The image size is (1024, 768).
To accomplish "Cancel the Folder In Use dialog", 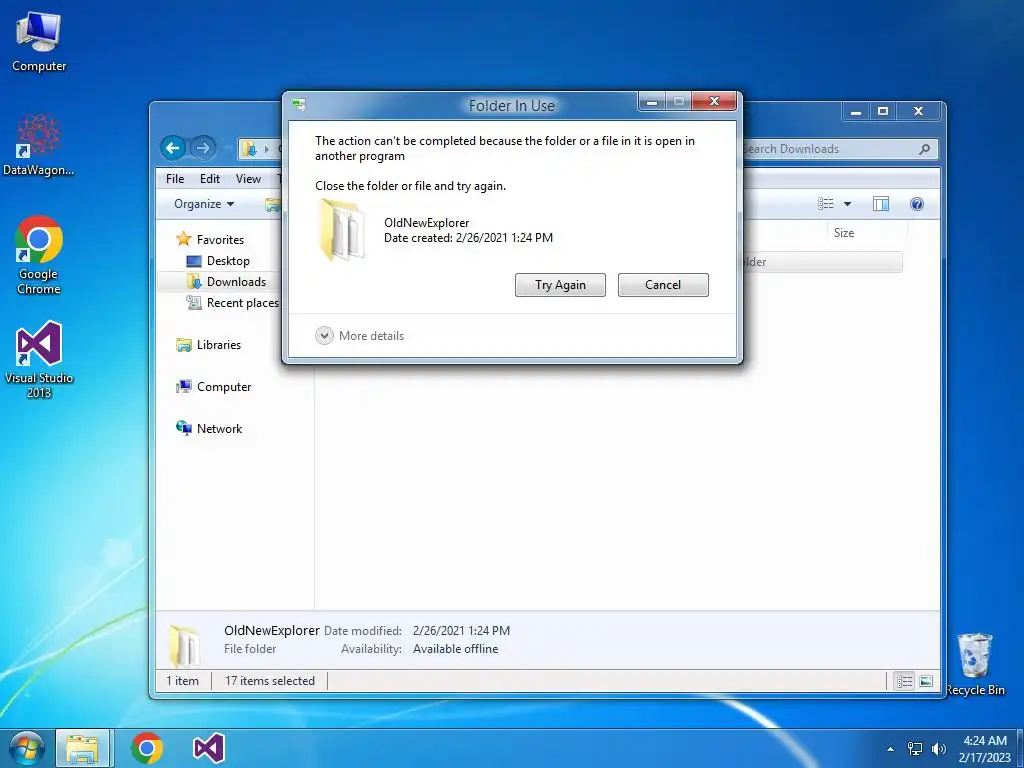I will coord(663,285).
